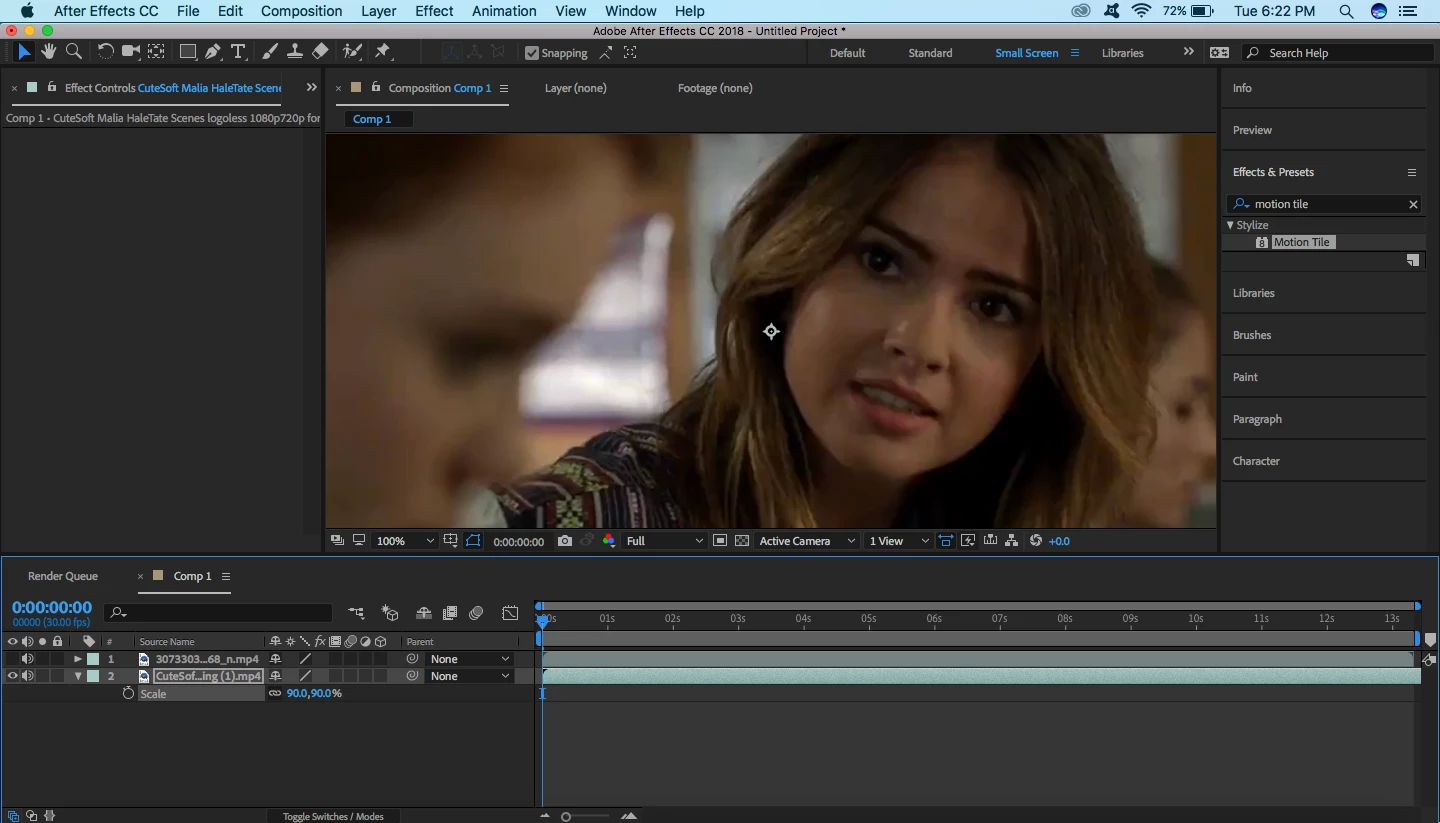Select the Pen tool in toolbar
Screen dimensions: 1440x823
213,51
